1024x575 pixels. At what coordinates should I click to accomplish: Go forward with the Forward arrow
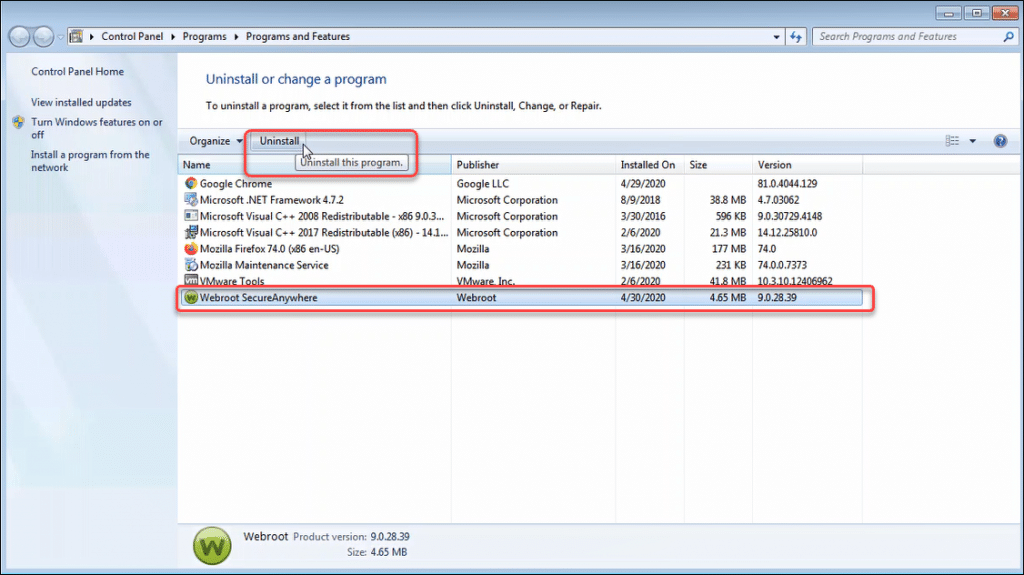click(43, 37)
